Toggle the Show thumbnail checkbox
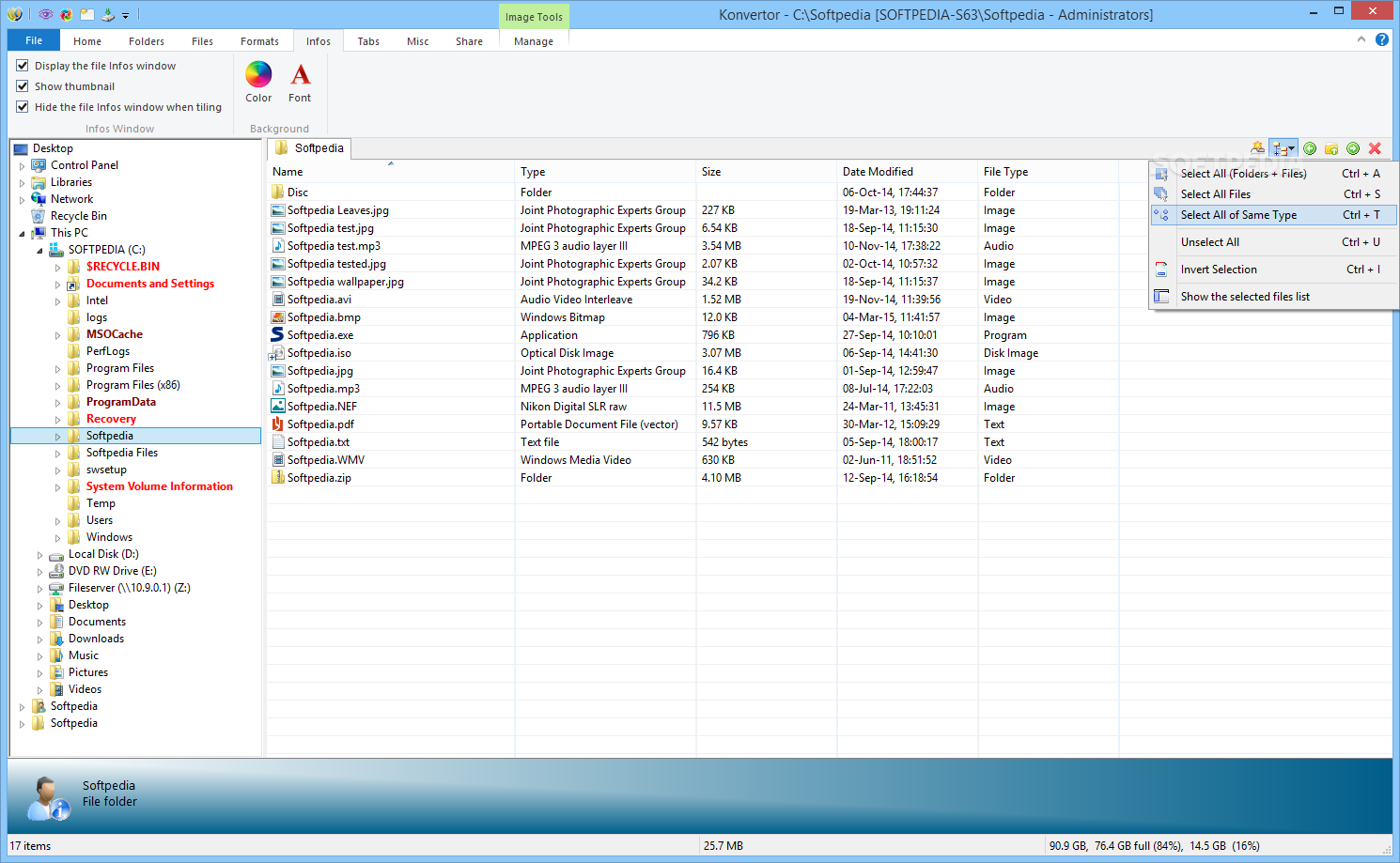The height and width of the screenshot is (863, 1400). pyautogui.click(x=23, y=86)
